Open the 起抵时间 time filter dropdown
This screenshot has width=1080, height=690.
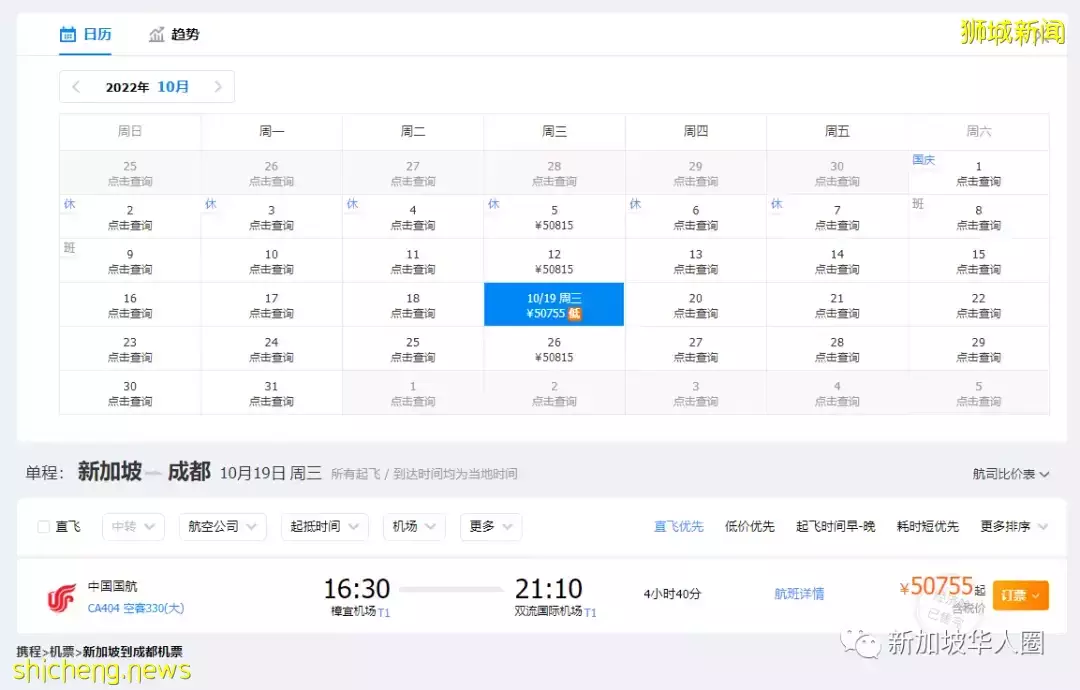tap(324, 526)
